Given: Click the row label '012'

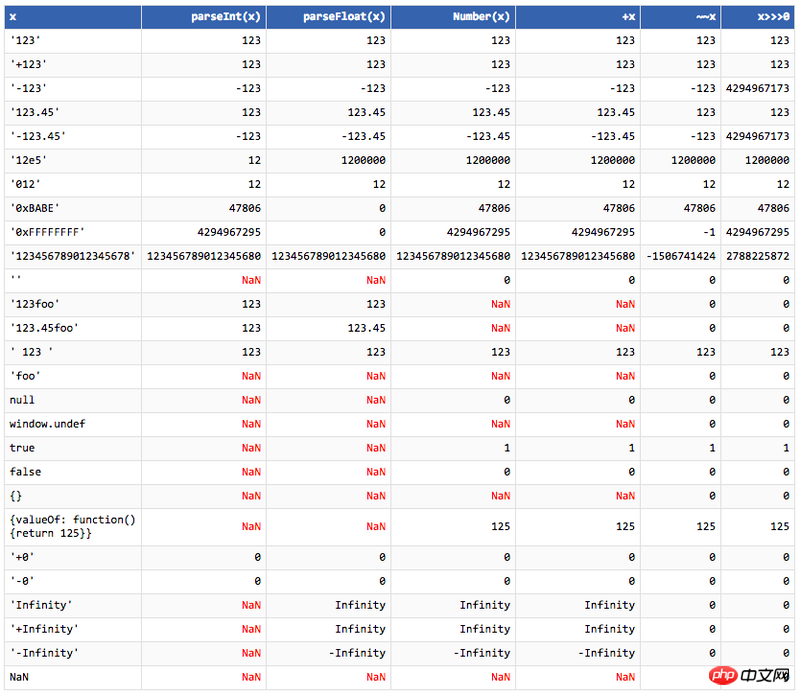Looking at the screenshot, I should pyautogui.click(x=26, y=184).
